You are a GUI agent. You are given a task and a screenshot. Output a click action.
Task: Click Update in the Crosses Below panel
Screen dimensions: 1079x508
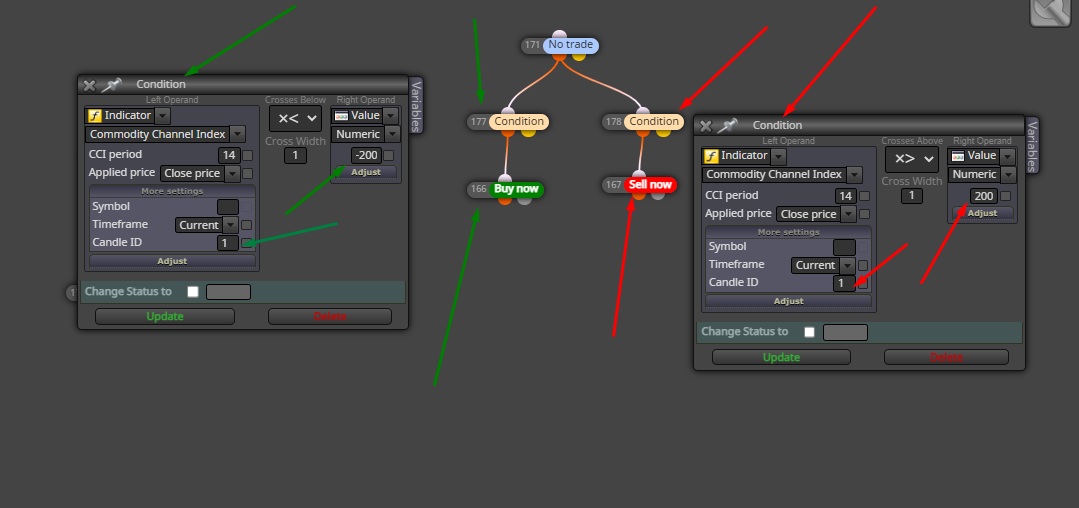pyautogui.click(x=165, y=317)
